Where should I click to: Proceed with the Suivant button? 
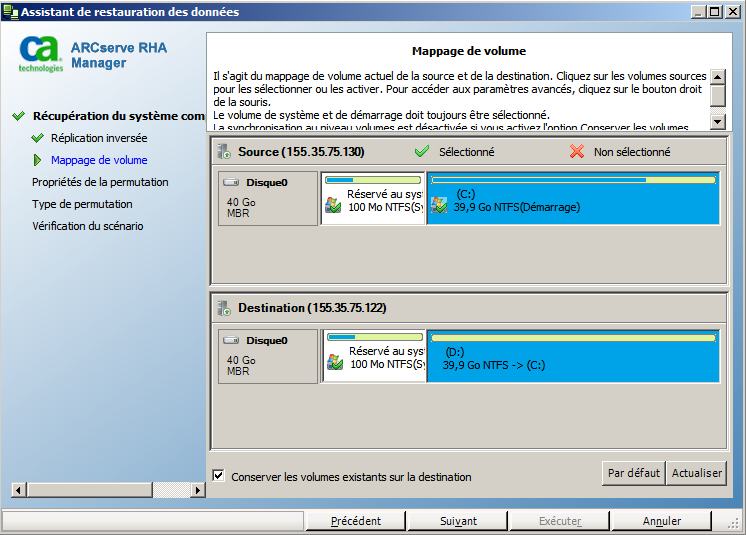[x=458, y=521]
